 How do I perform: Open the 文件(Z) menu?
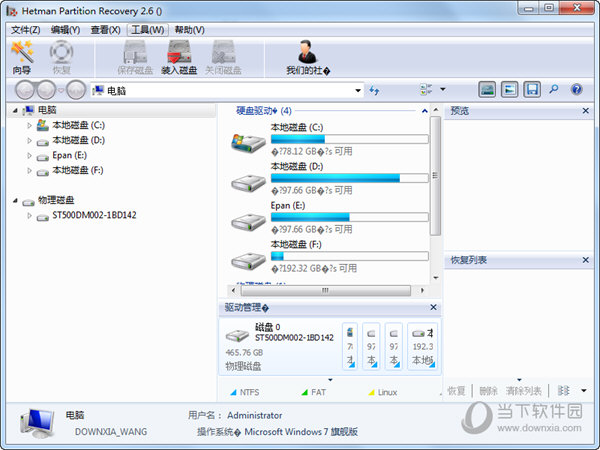[26, 30]
